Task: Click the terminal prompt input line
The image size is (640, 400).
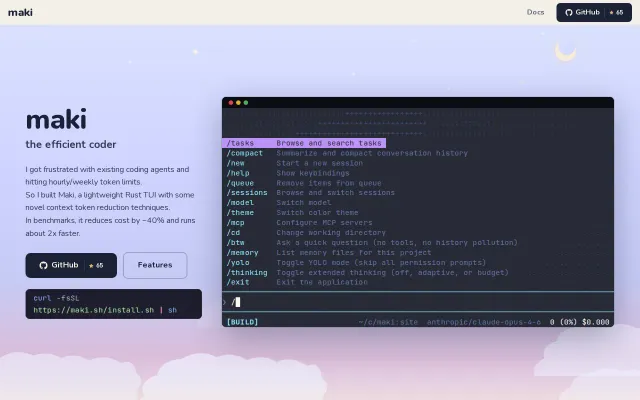Action: [x=418, y=302]
